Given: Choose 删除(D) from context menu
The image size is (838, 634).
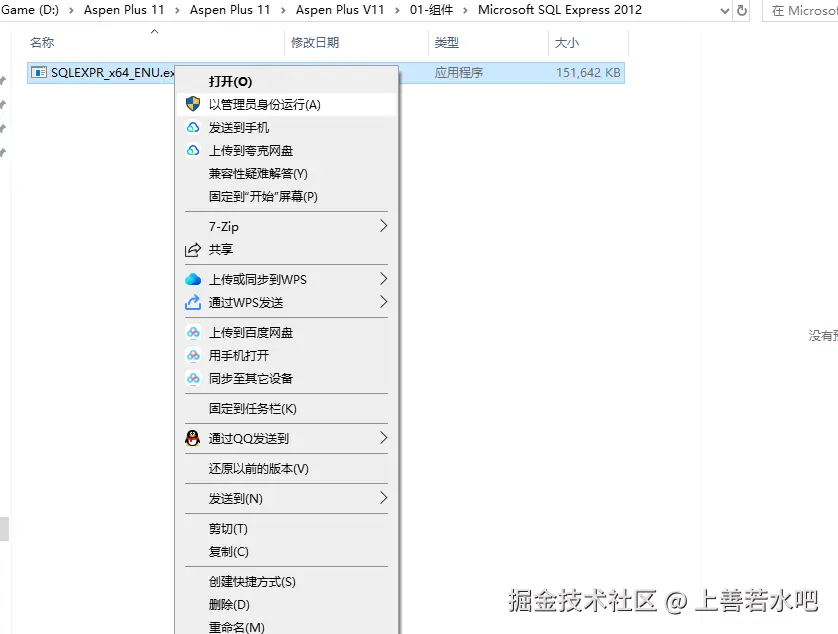Looking at the screenshot, I should coord(286,604).
